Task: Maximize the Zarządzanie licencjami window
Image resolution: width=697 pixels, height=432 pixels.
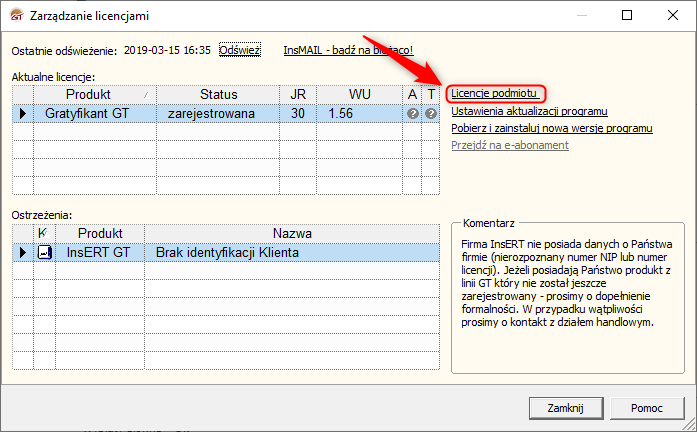Action: (x=627, y=15)
